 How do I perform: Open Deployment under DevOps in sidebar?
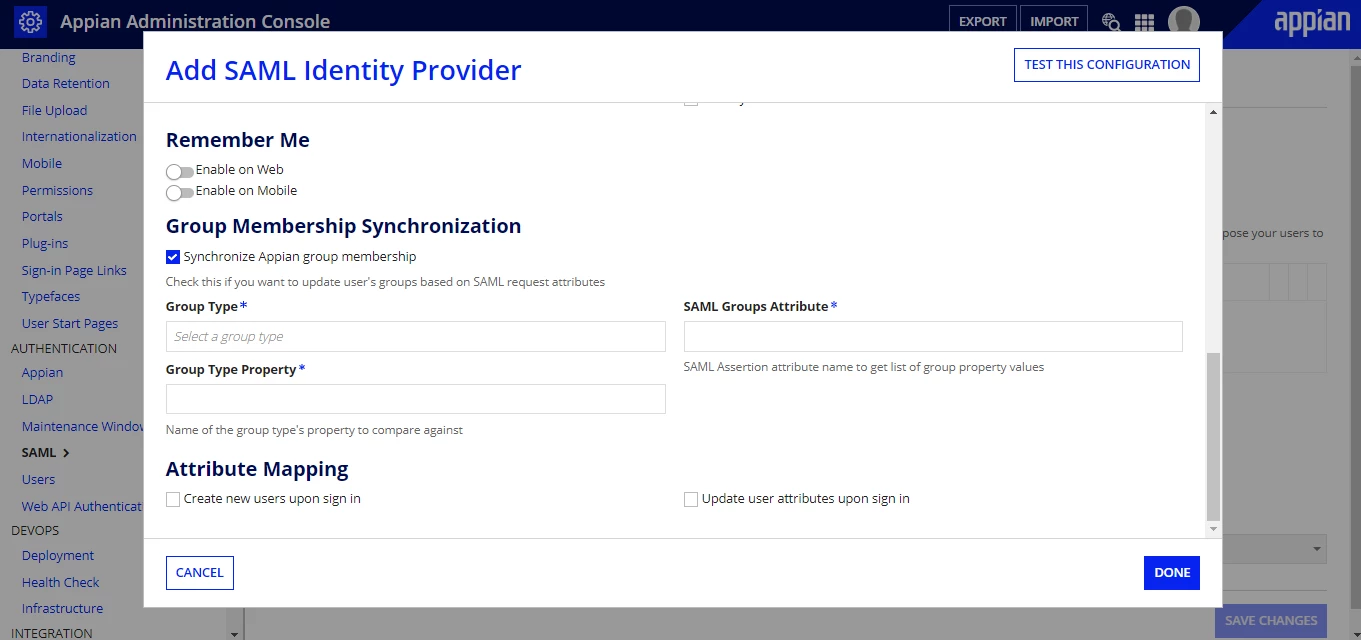pyautogui.click(x=58, y=556)
